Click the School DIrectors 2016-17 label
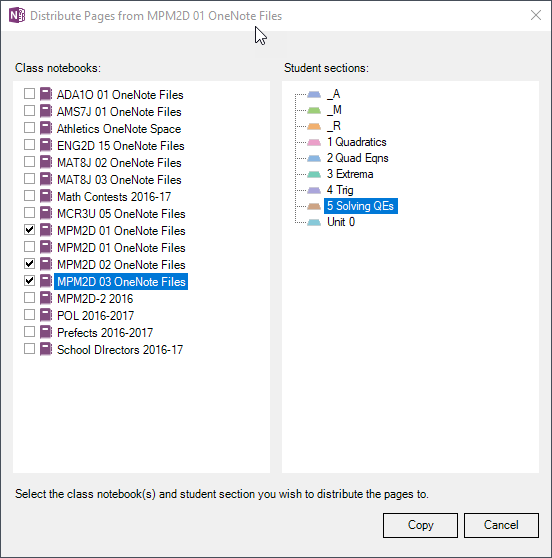552x558 pixels. pyautogui.click(x=120, y=350)
